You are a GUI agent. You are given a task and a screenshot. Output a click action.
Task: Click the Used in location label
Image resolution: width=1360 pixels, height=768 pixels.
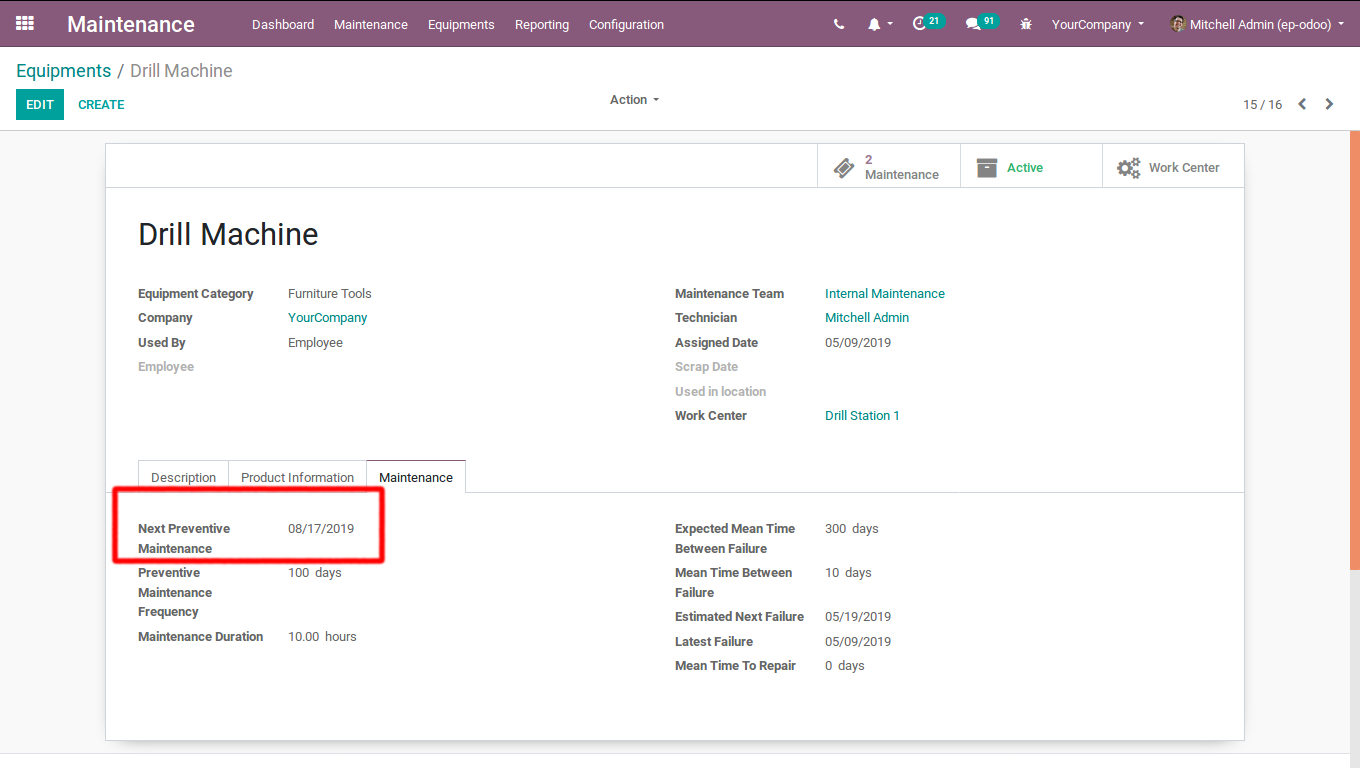tap(720, 392)
